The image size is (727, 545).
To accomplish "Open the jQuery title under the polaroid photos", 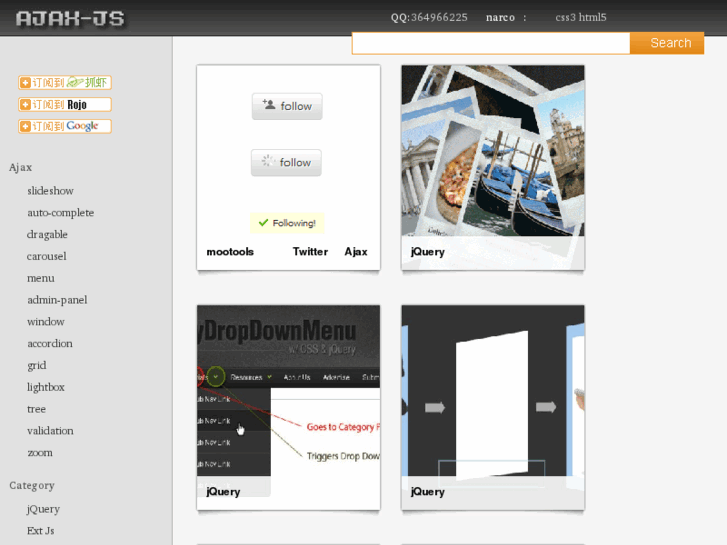I will click(x=427, y=252).
